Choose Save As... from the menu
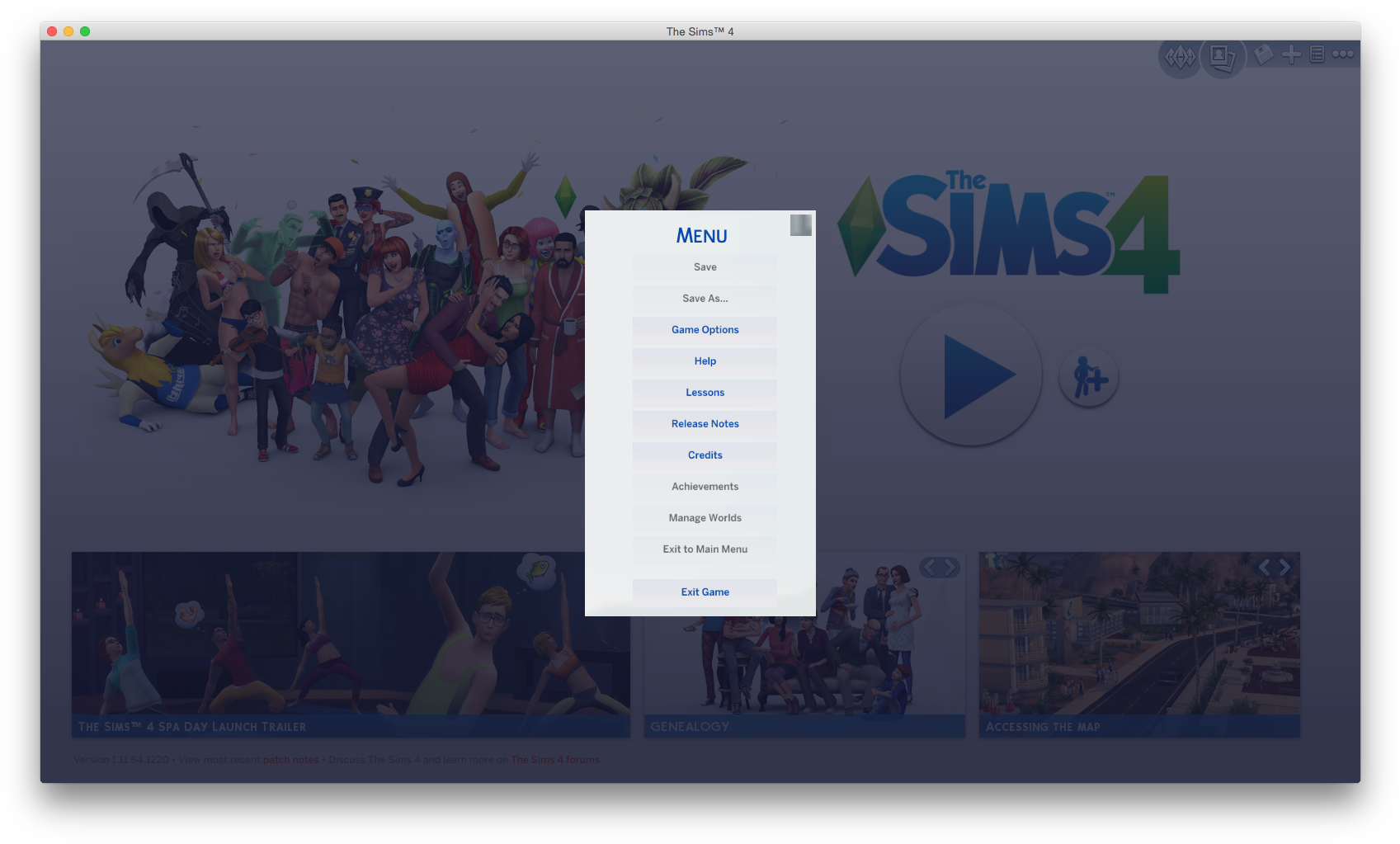Image resolution: width=1400 pixels, height=844 pixels. pyautogui.click(x=704, y=298)
